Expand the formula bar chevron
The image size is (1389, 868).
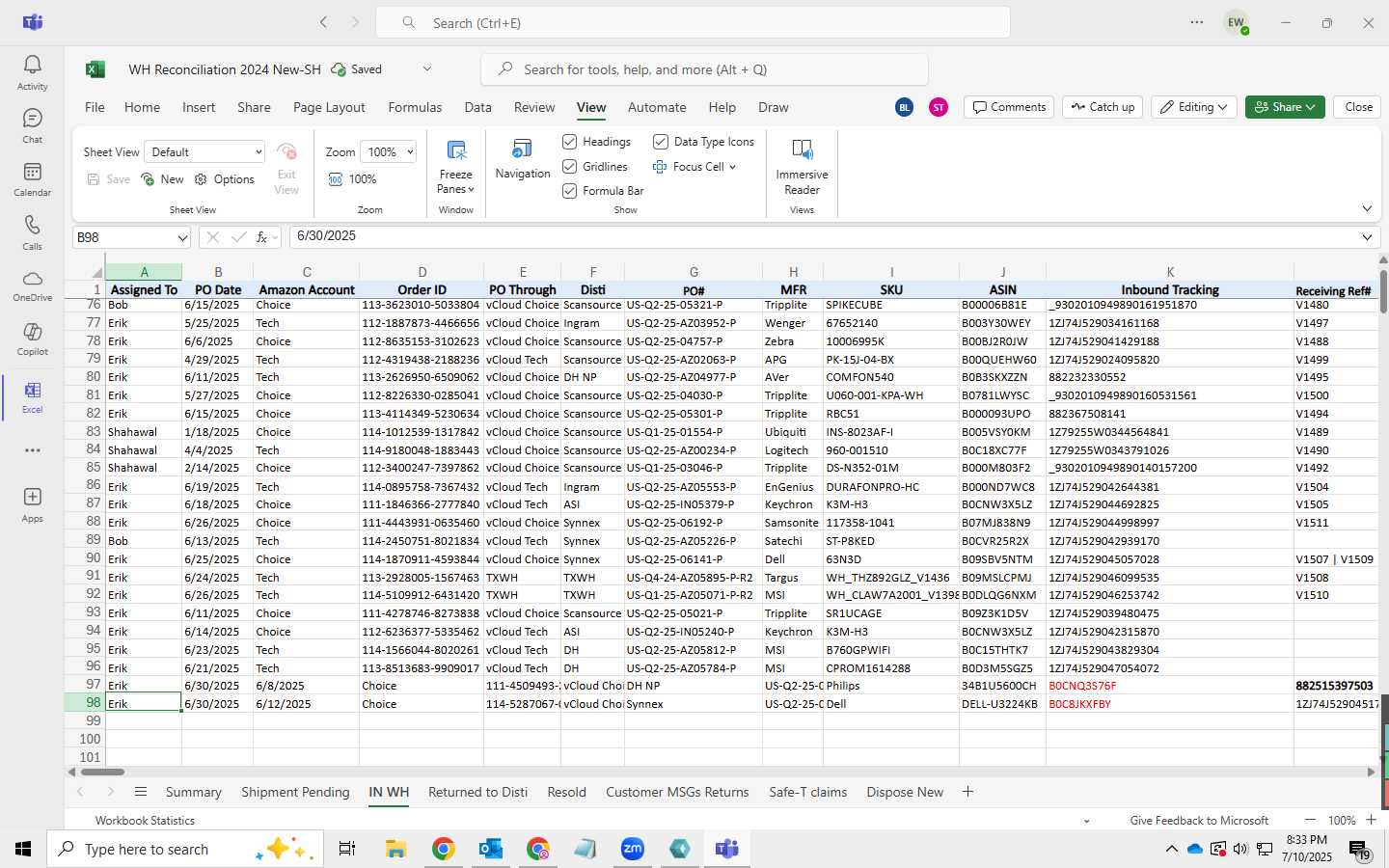(x=1367, y=237)
